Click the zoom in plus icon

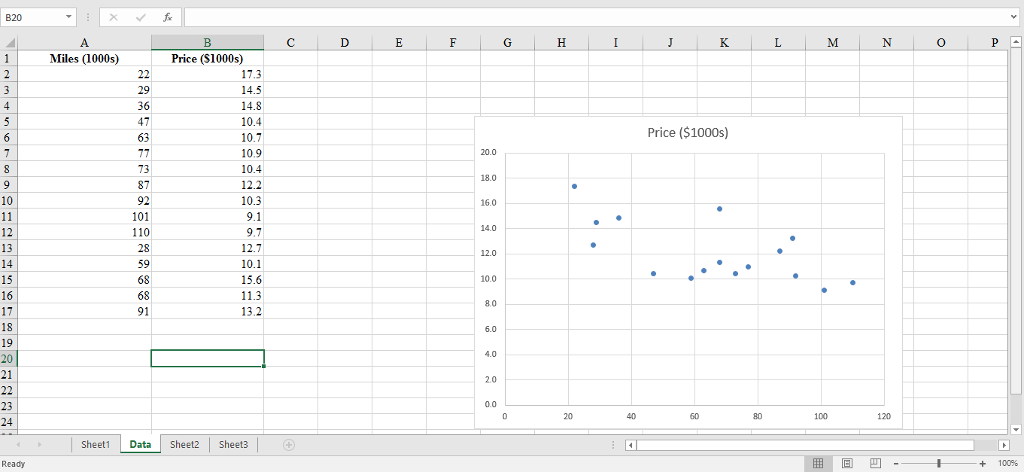click(983, 464)
